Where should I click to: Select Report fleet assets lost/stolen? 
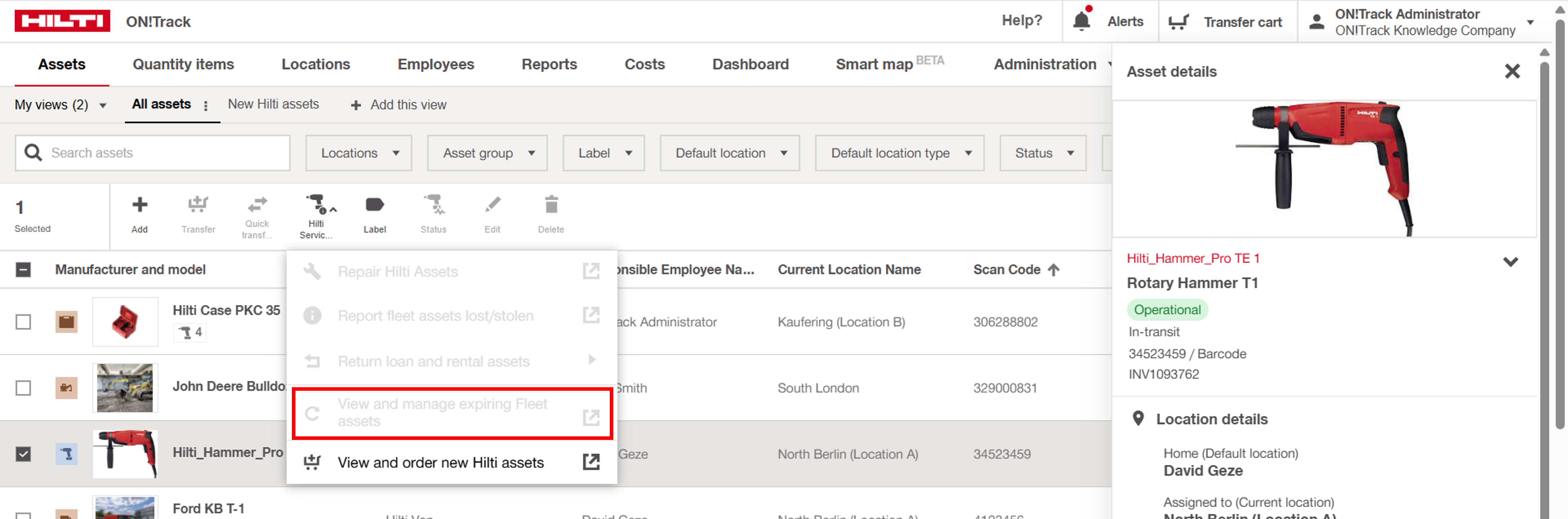(x=452, y=316)
